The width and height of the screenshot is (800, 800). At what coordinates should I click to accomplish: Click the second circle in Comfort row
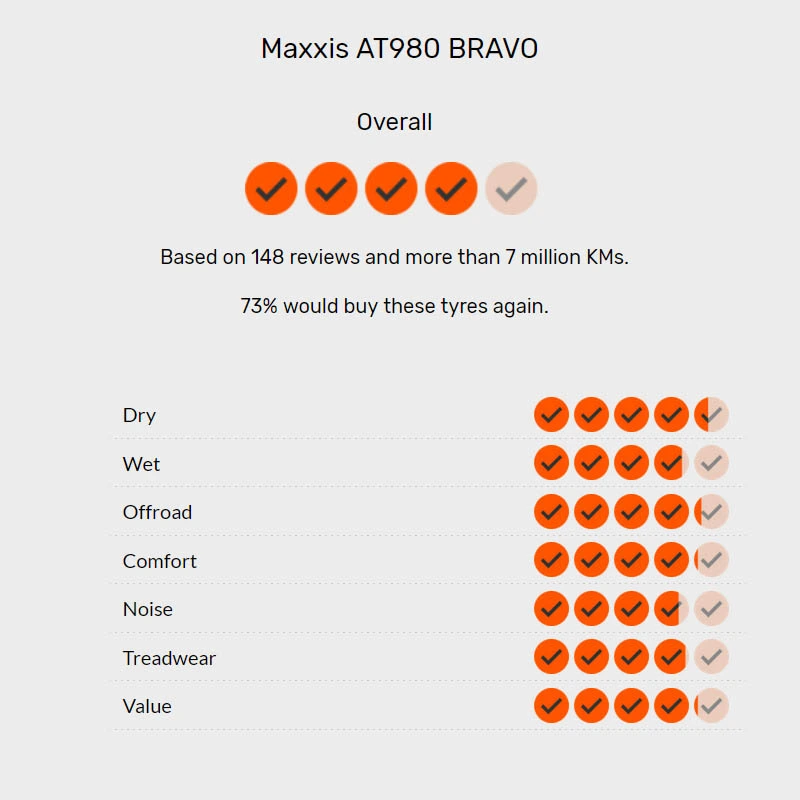591,560
